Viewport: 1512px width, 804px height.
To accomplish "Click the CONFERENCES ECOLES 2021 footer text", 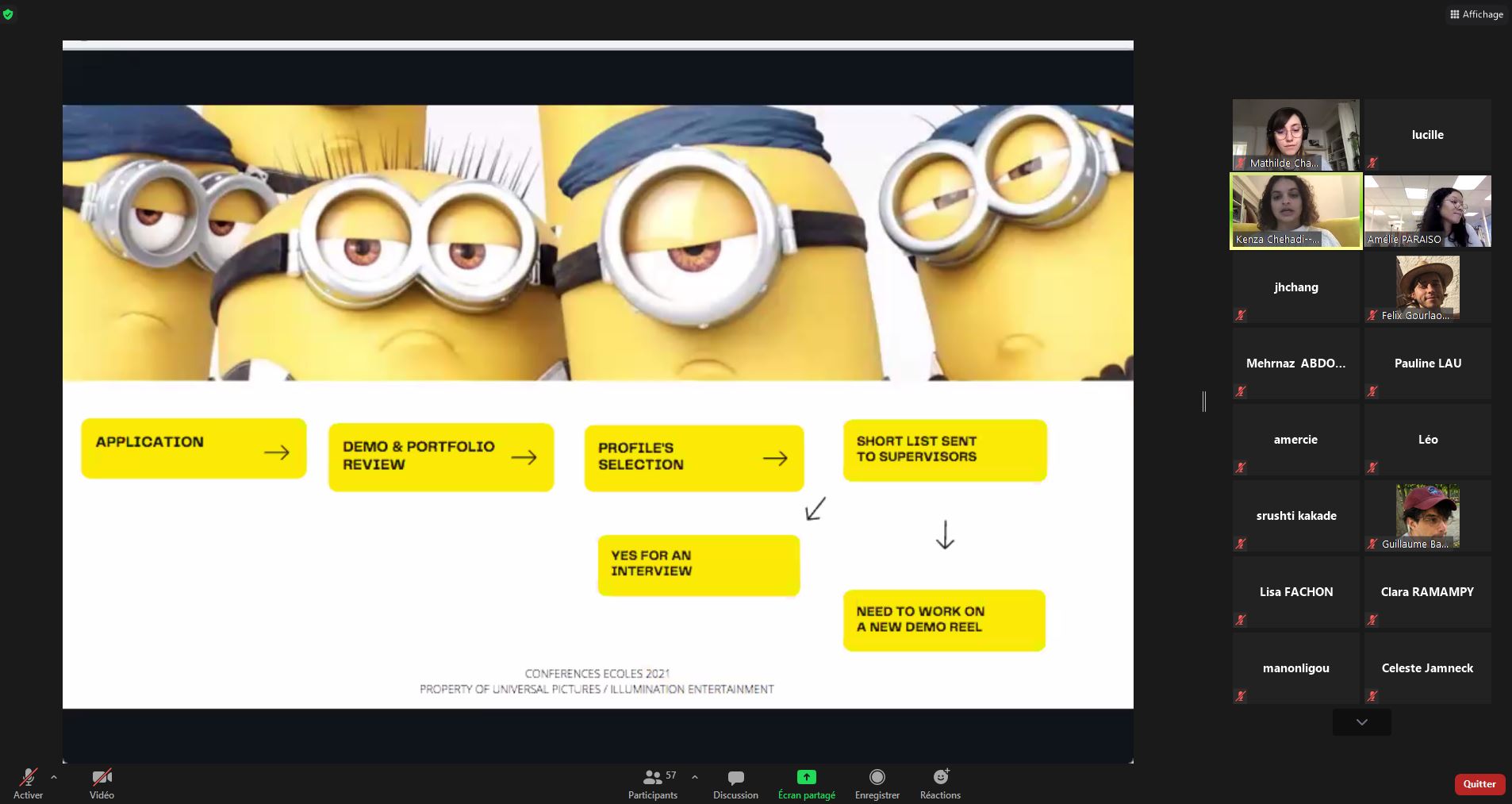I will point(597,673).
